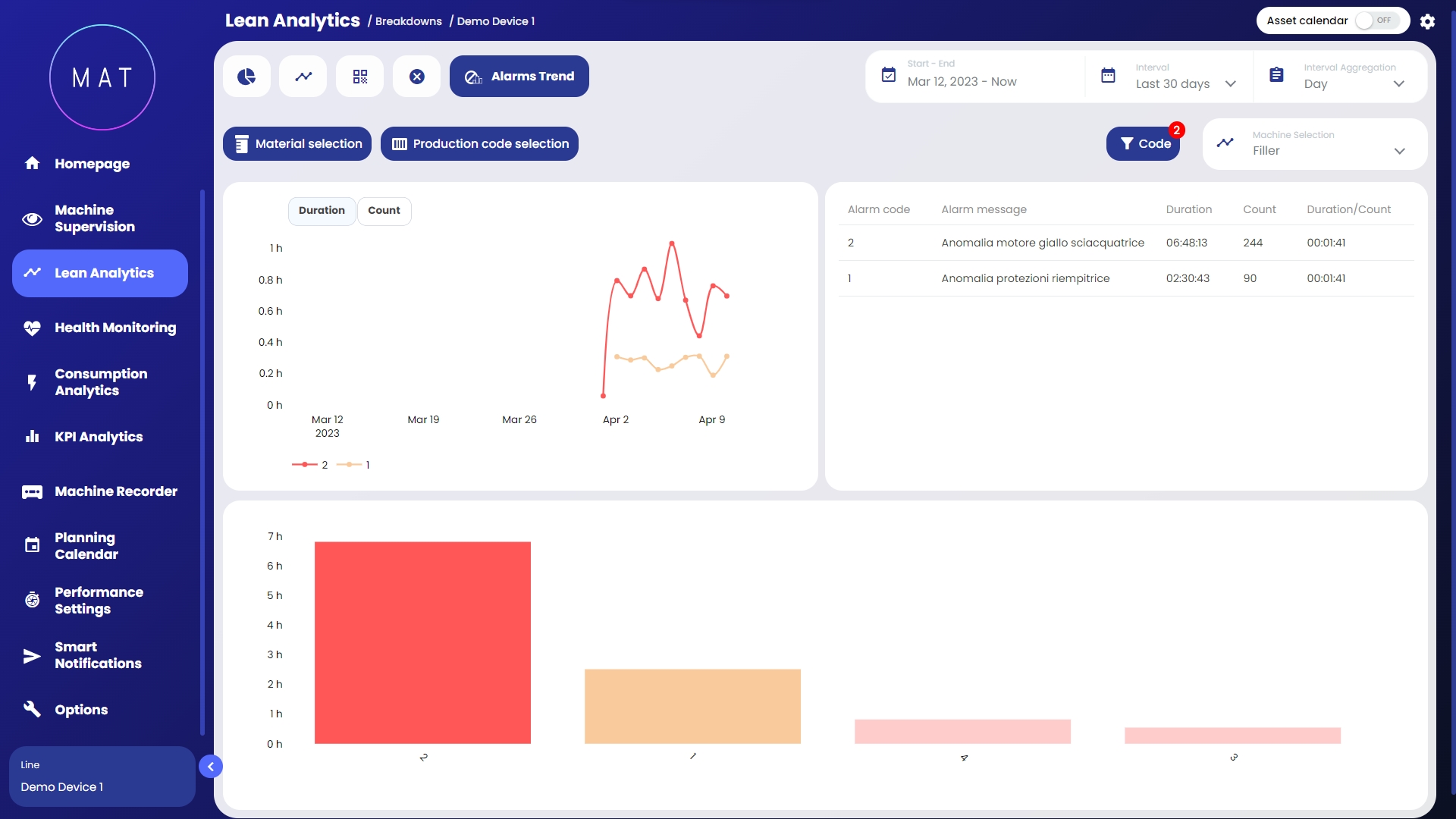1456x819 pixels.
Task: Click the pie chart view icon
Action: tap(246, 77)
